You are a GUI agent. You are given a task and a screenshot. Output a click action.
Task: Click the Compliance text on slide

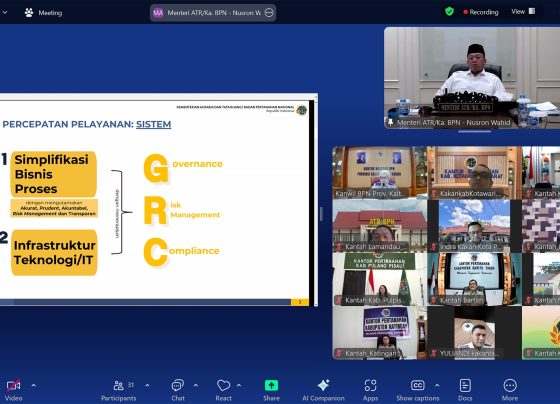pyautogui.click(x=181, y=252)
